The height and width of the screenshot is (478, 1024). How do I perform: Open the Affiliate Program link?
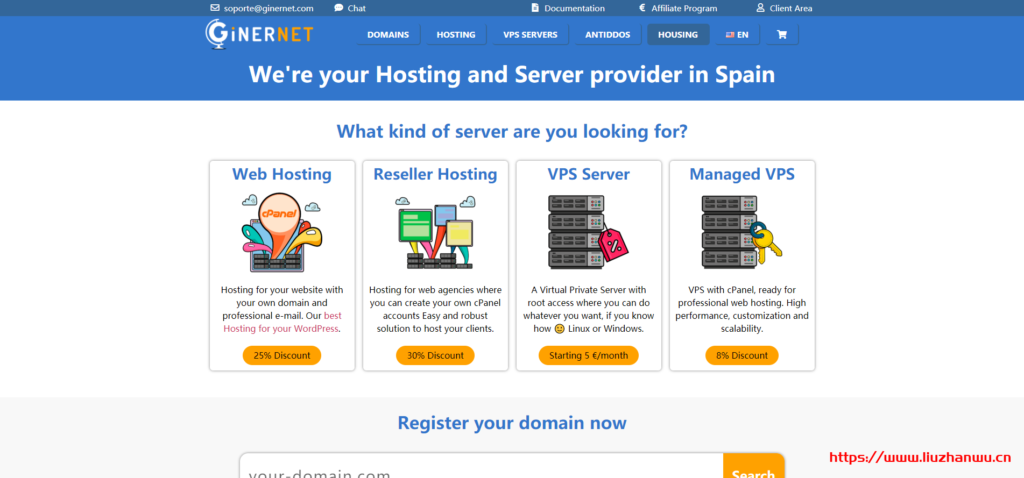[684, 8]
